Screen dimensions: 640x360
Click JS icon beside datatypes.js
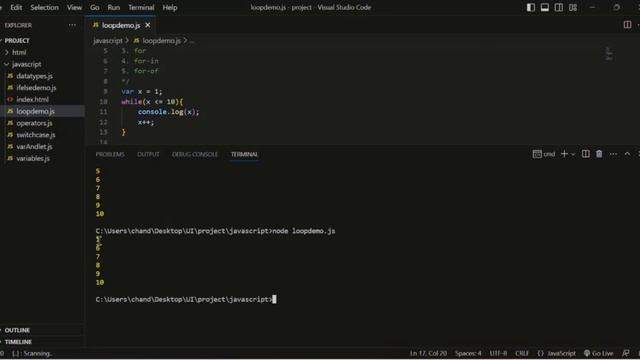10,76
